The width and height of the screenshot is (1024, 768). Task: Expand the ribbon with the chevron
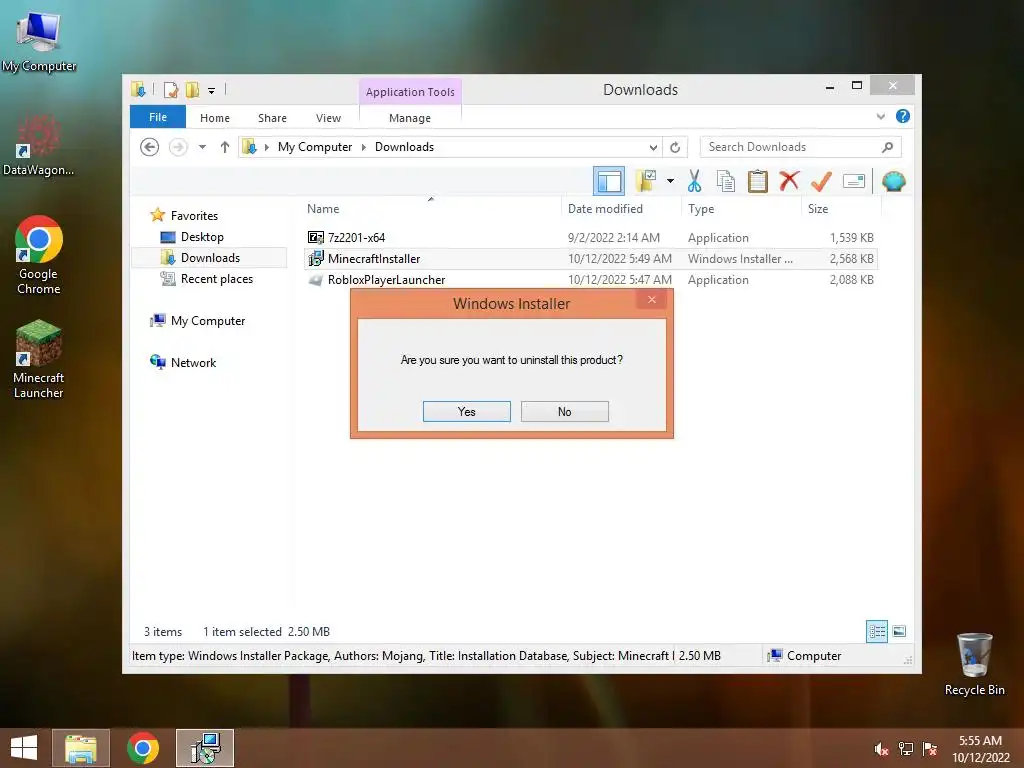pyautogui.click(x=880, y=117)
